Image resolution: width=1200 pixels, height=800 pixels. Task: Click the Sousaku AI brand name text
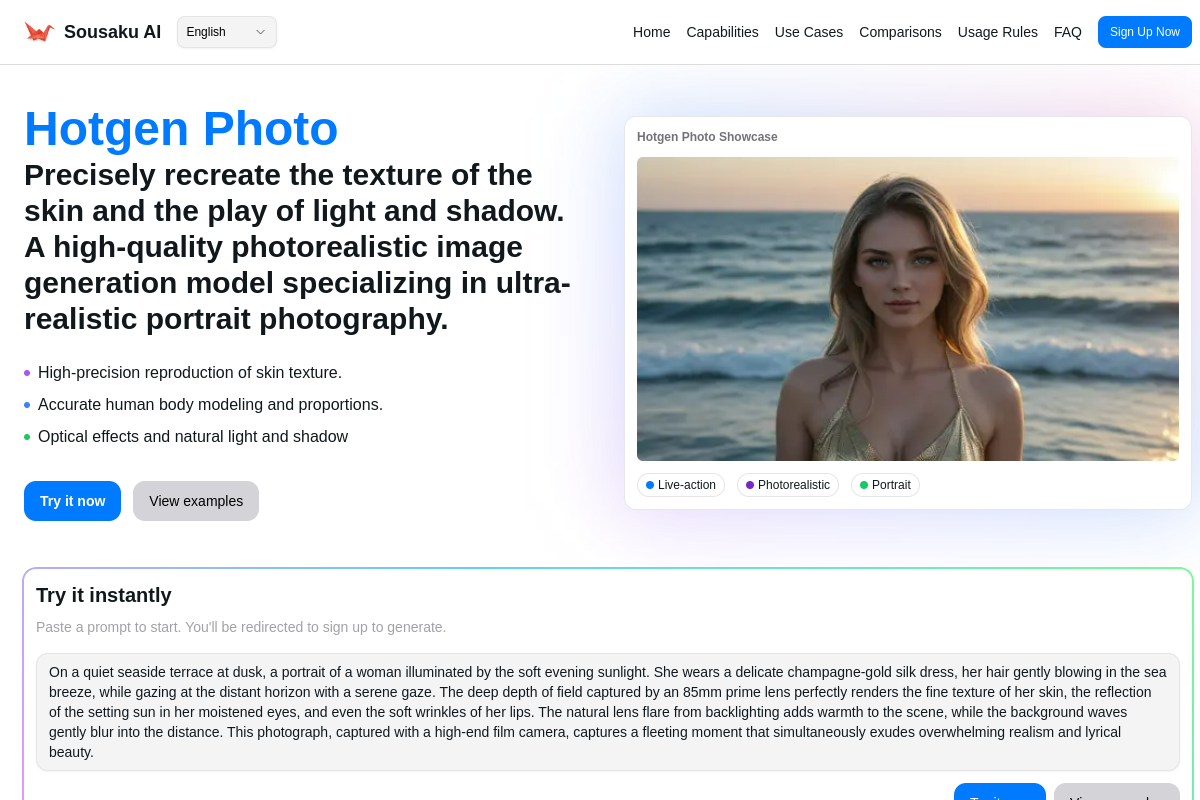coord(112,32)
